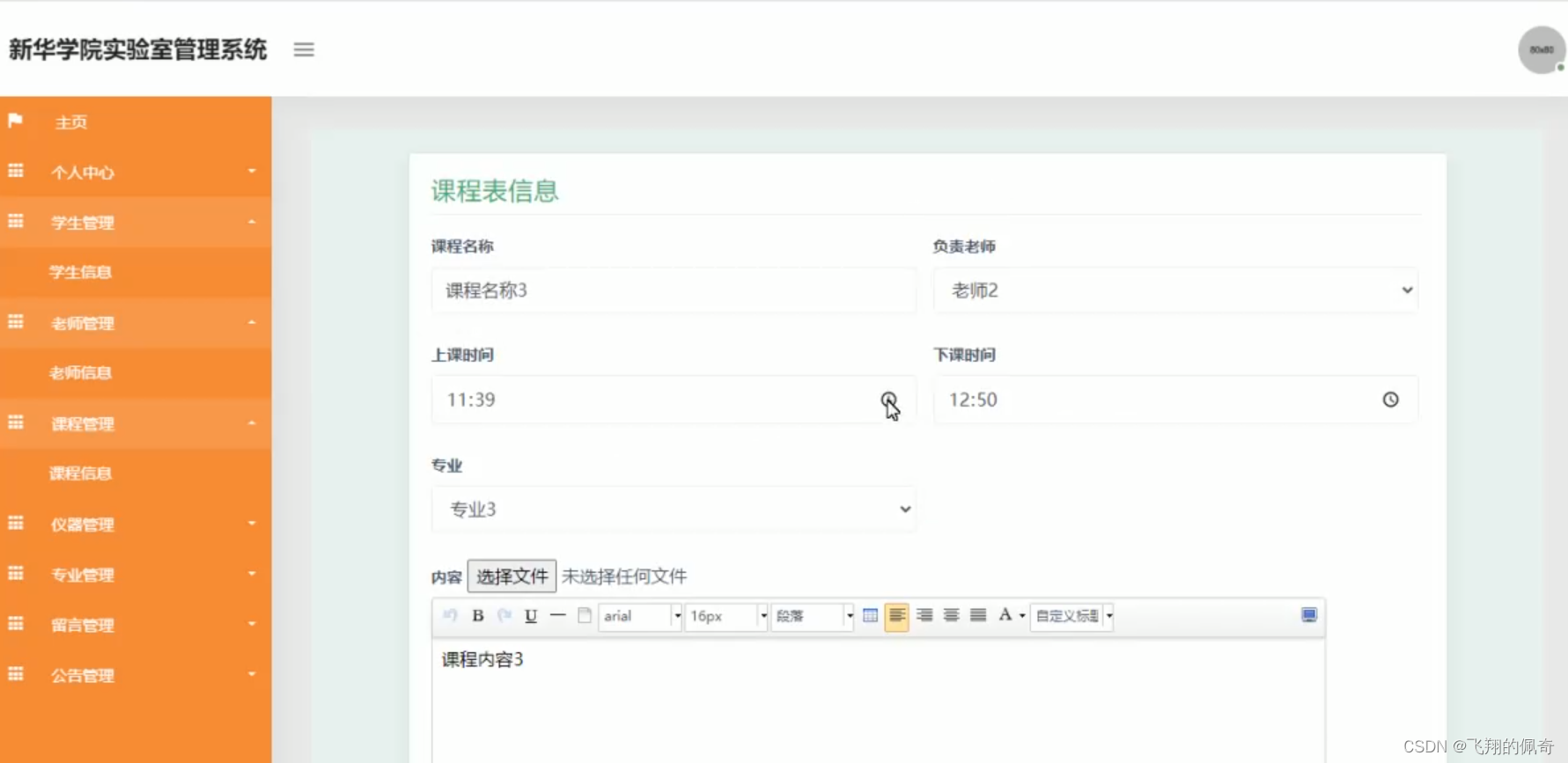1568x763 pixels.
Task: Open the user avatar menu
Action: click(1541, 50)
